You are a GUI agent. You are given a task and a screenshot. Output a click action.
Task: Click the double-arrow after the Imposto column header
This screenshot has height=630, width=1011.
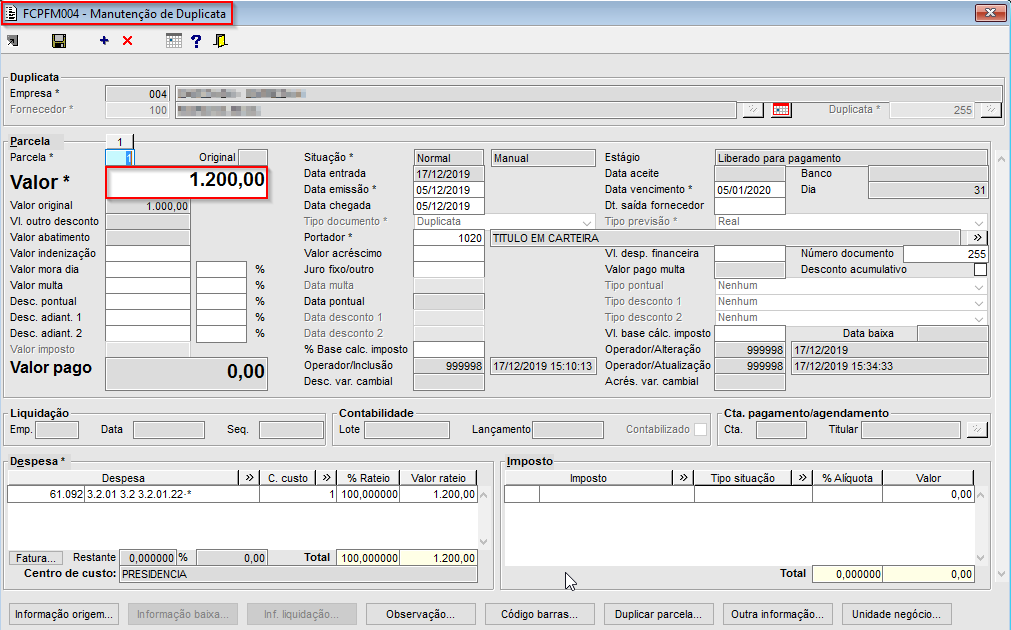[x=683, y=478]
